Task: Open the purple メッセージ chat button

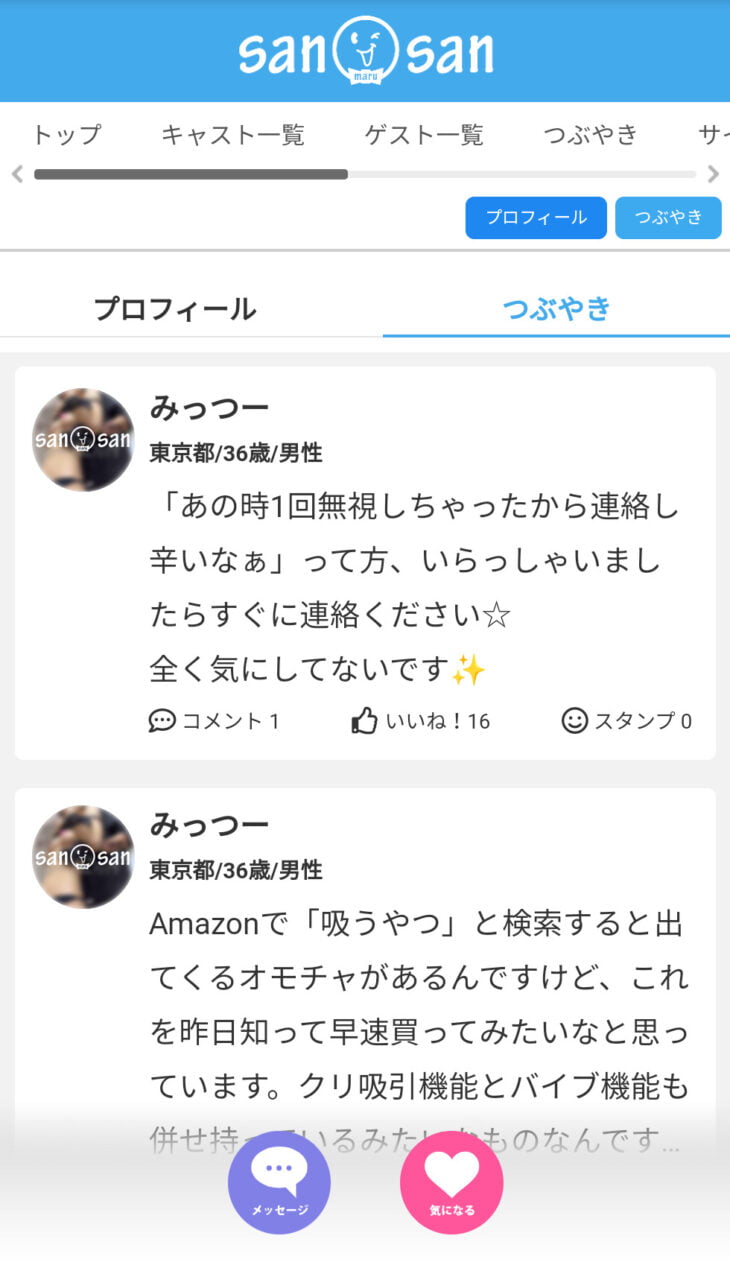Action: click(279, 1182)
